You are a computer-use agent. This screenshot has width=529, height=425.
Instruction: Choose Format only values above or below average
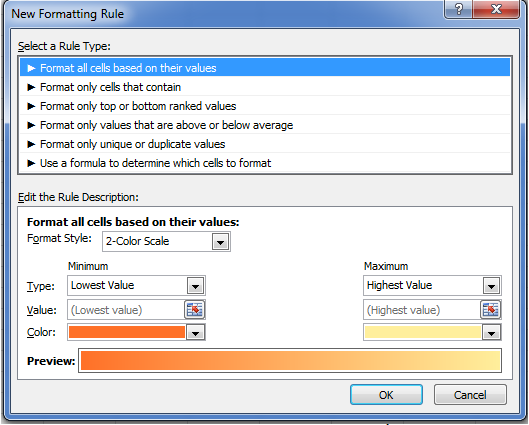click(x=265, y=125)
